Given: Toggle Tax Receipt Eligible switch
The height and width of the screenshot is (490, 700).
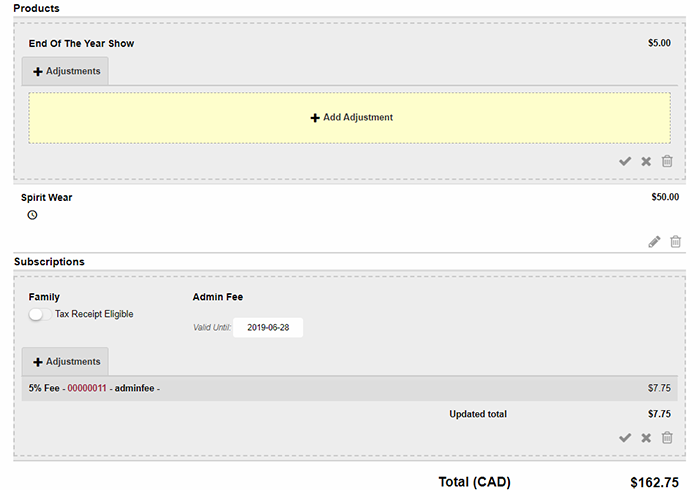Looking at the screenshot, I should pos(40,314).
